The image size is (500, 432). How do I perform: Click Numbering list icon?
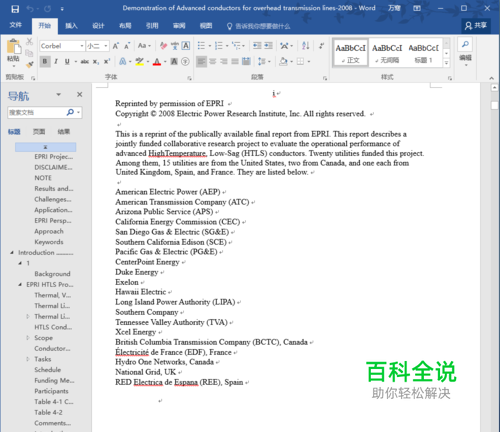coord(218,46)
